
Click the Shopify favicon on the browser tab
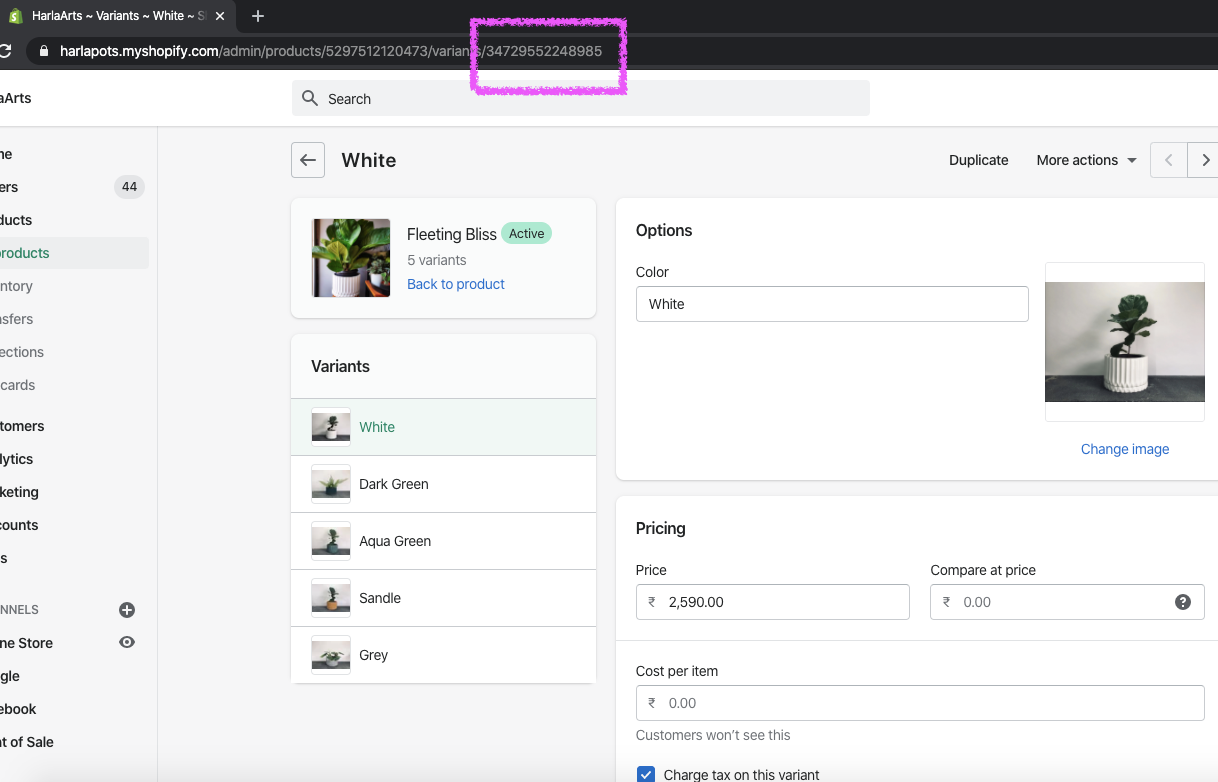click(x=16, y=15)
